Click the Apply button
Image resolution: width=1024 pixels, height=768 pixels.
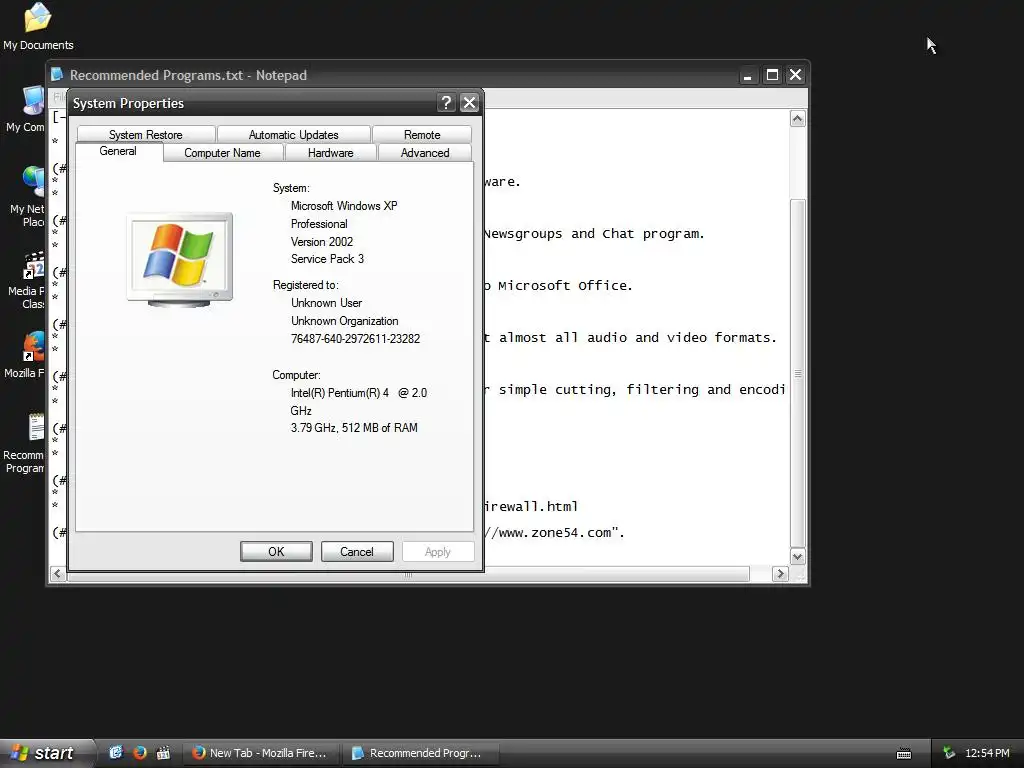point(438,552)
